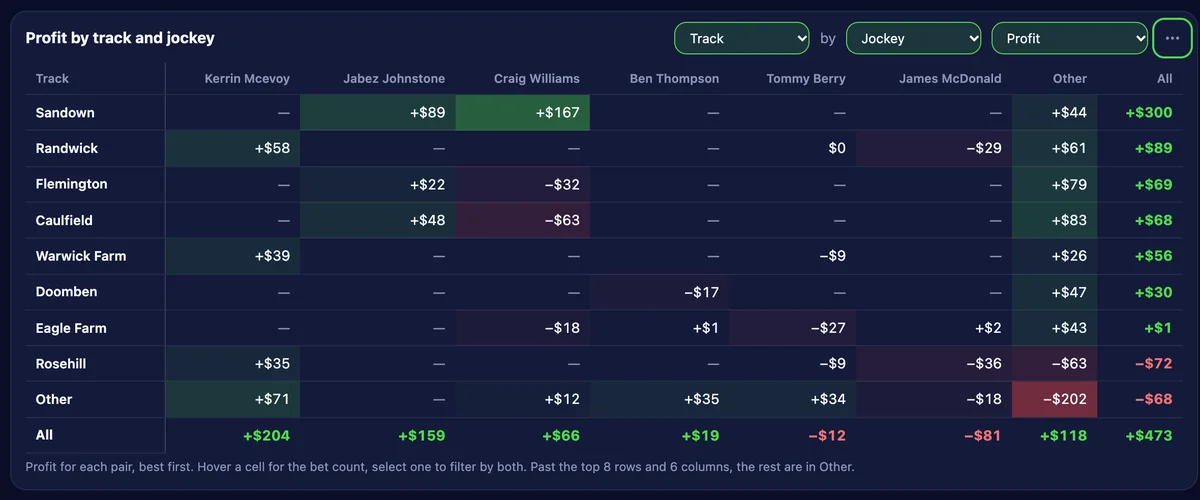
Task: Select the Doomben / Ben Thompson −$17 cell
Action: click(x=660, y=292)
